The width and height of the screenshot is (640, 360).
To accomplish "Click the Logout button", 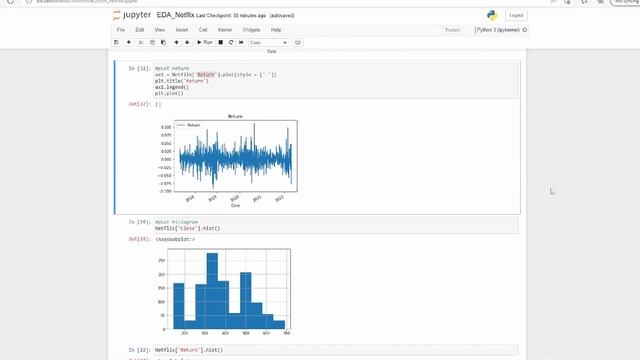I will pos(516,16).
